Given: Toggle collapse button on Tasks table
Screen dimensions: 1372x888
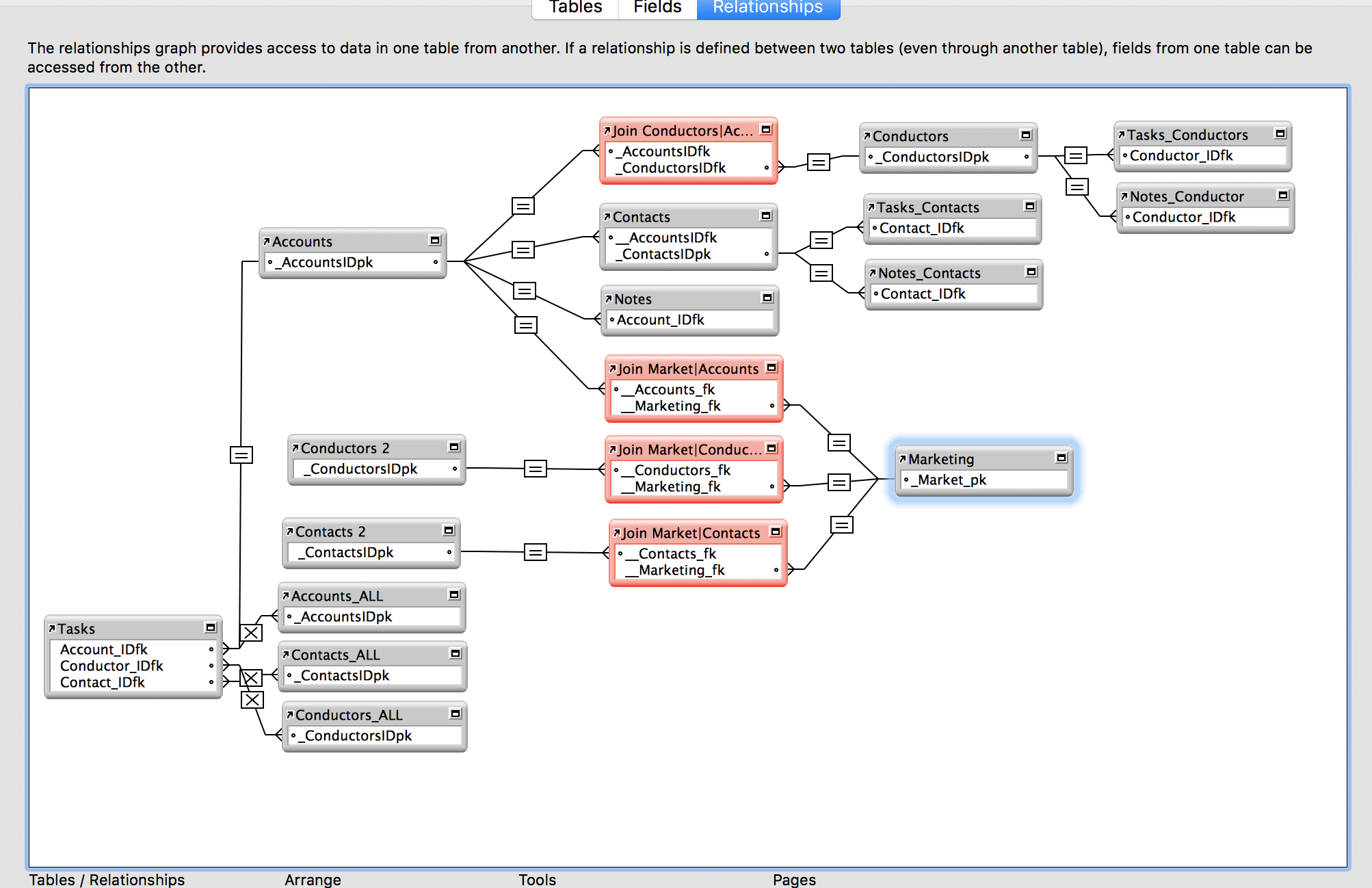Looking at the screenshot, I should point(211,627).
